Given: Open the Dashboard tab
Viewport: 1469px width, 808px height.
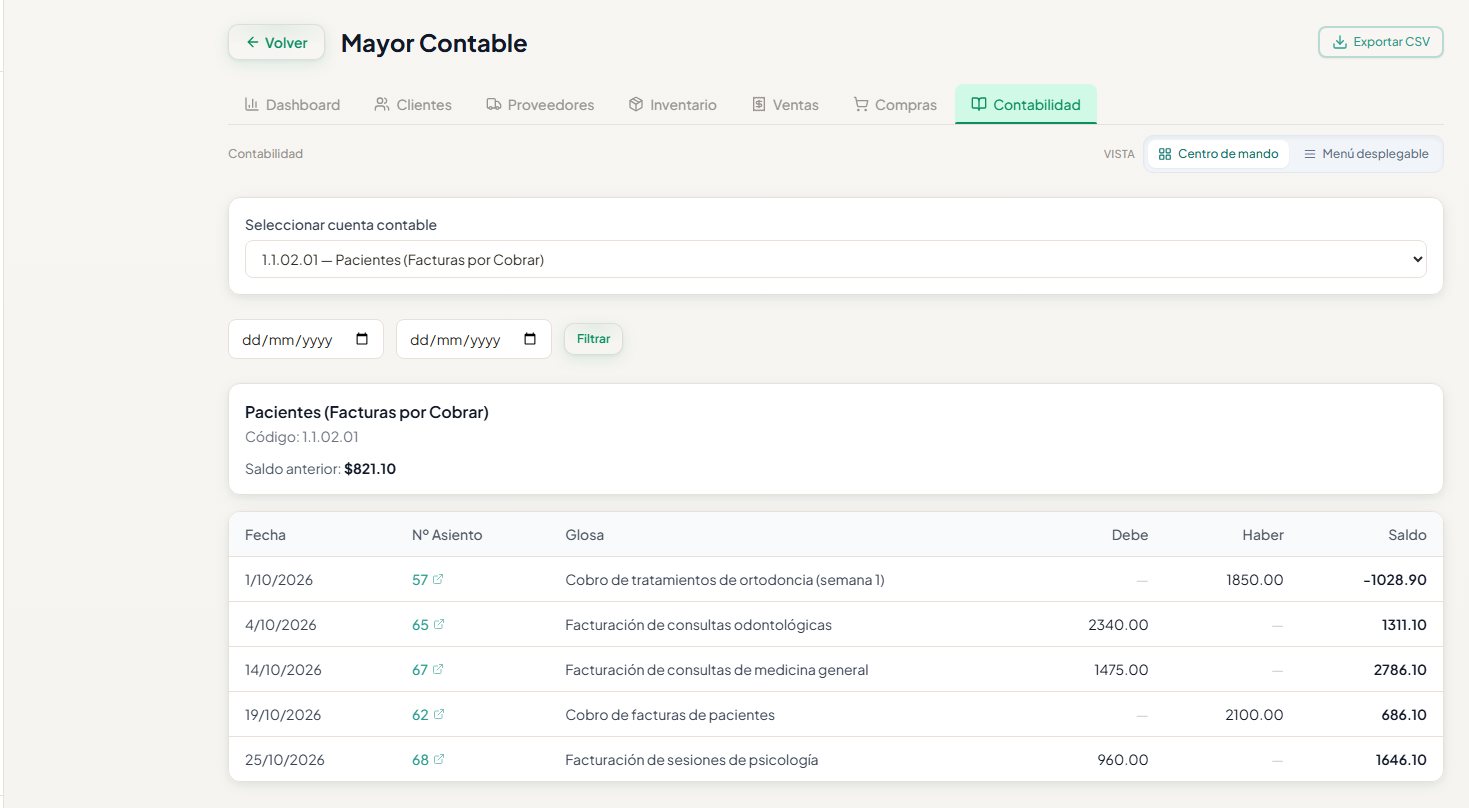Looking at the screenshot, I should (292, 104).
